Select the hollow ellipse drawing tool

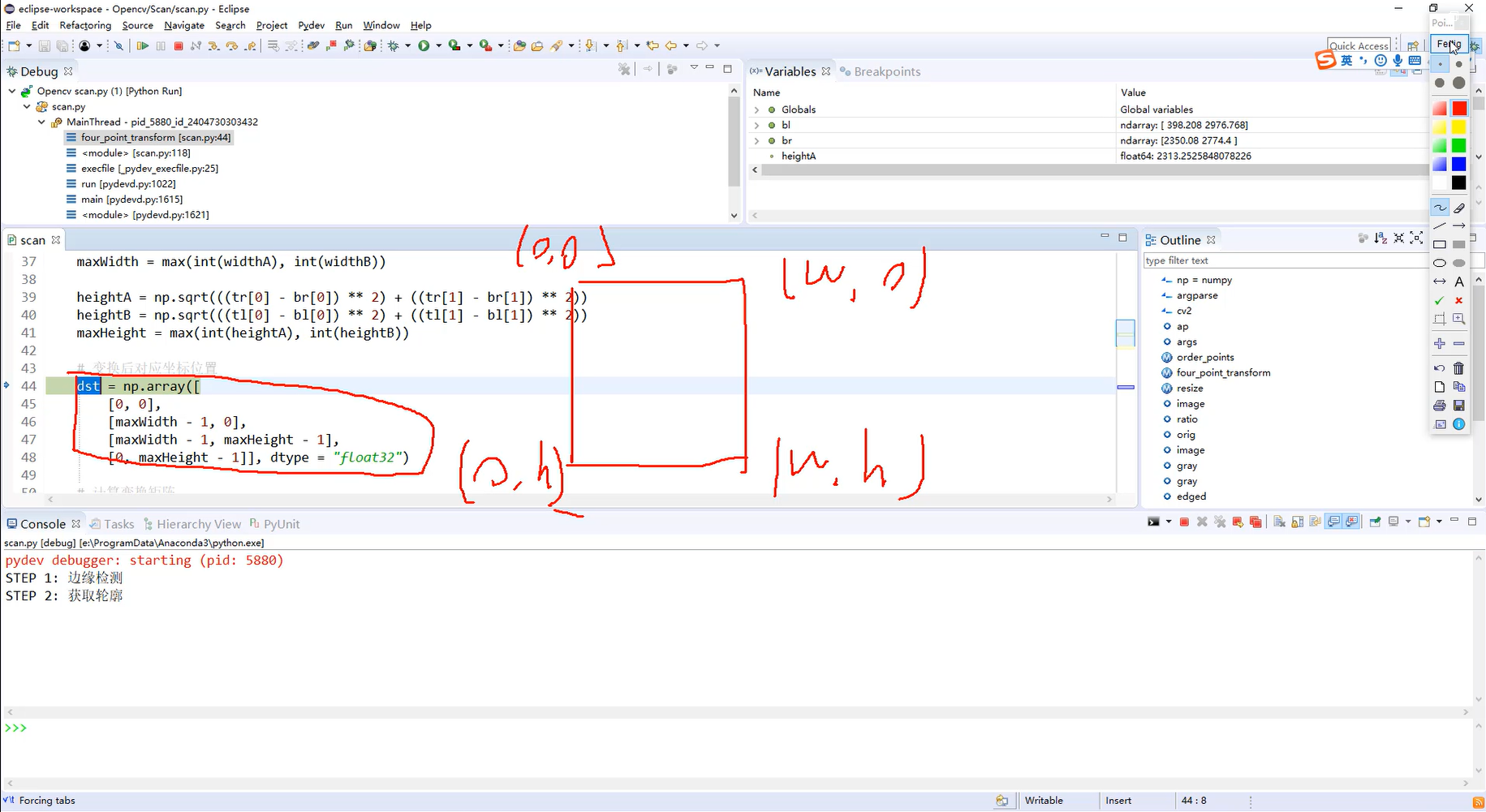point(1440,263)
